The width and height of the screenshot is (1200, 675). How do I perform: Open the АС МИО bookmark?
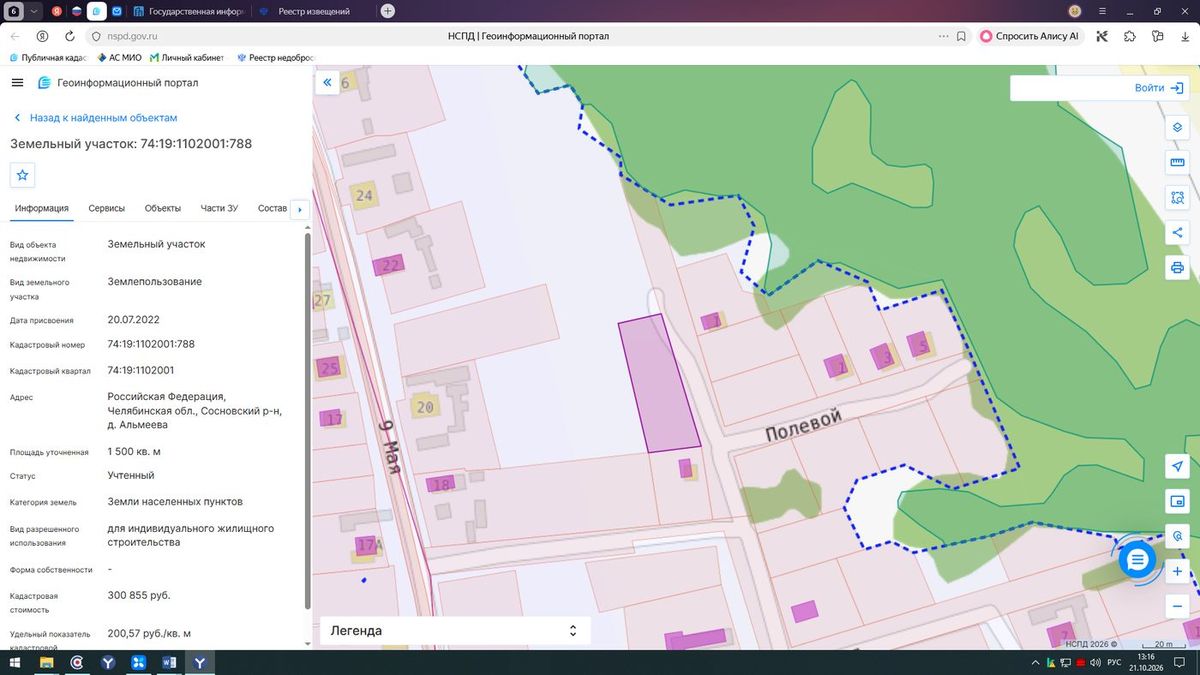(x=119, y=58)
